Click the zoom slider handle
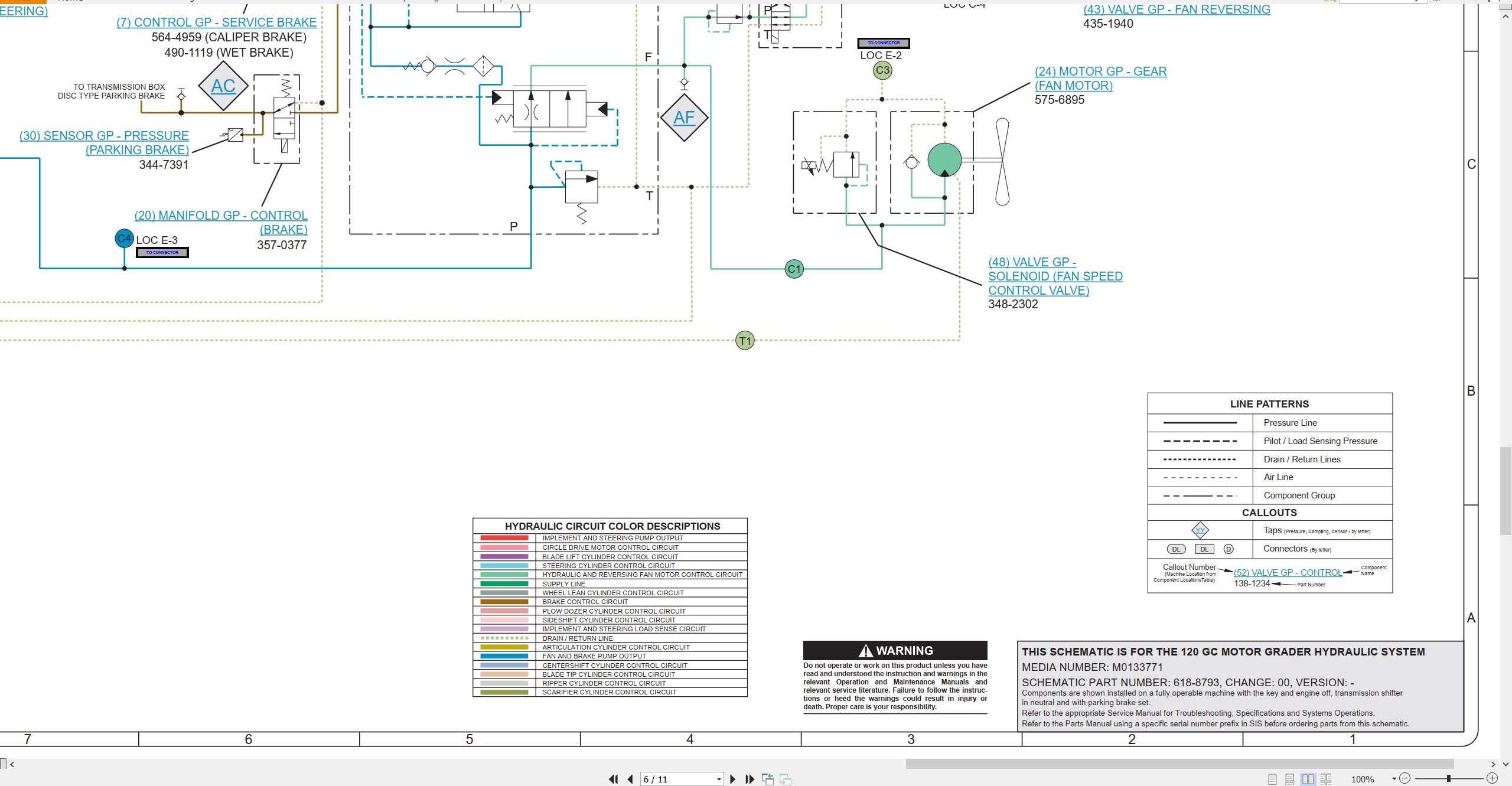The image size is (1512, 786). click(1449, 778)
